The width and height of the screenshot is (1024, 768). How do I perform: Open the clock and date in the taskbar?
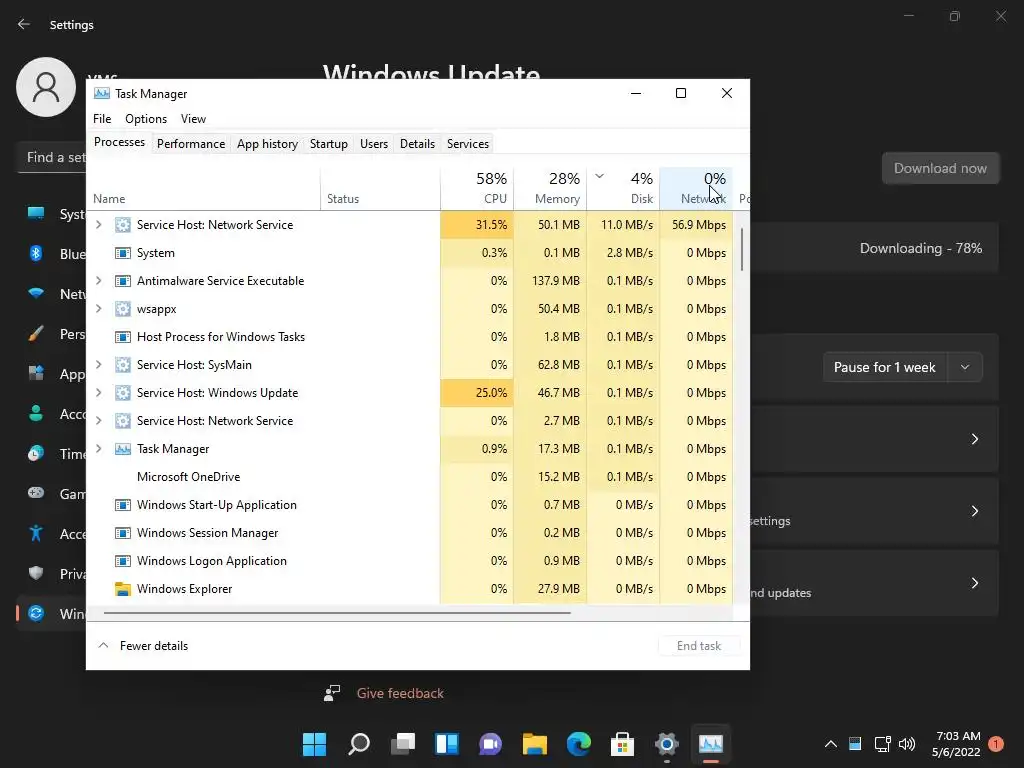tap(956, 744)
